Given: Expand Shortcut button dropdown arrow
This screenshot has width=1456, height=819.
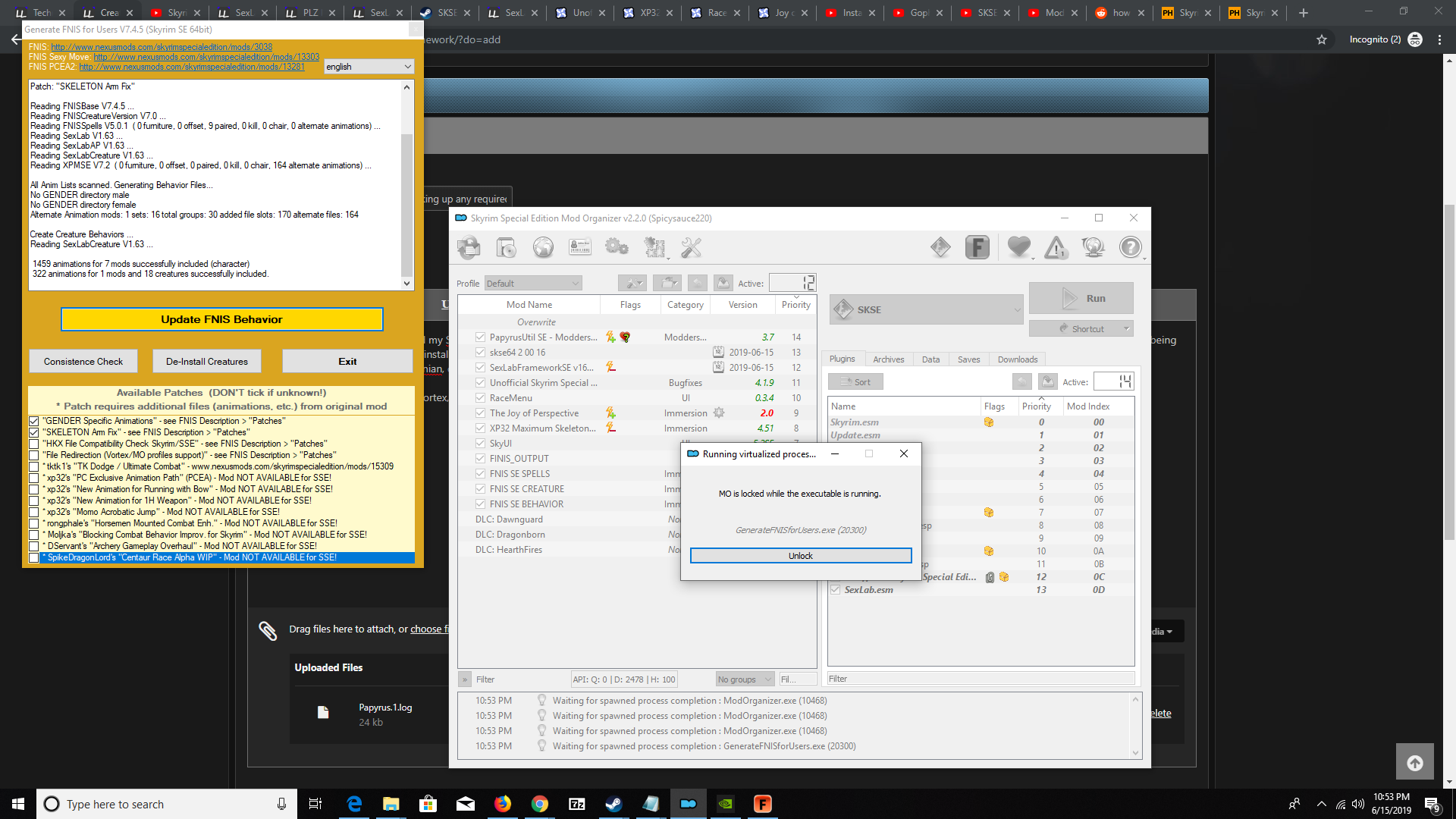Looking at the screenshot, I should click(x=1126, y=328).
